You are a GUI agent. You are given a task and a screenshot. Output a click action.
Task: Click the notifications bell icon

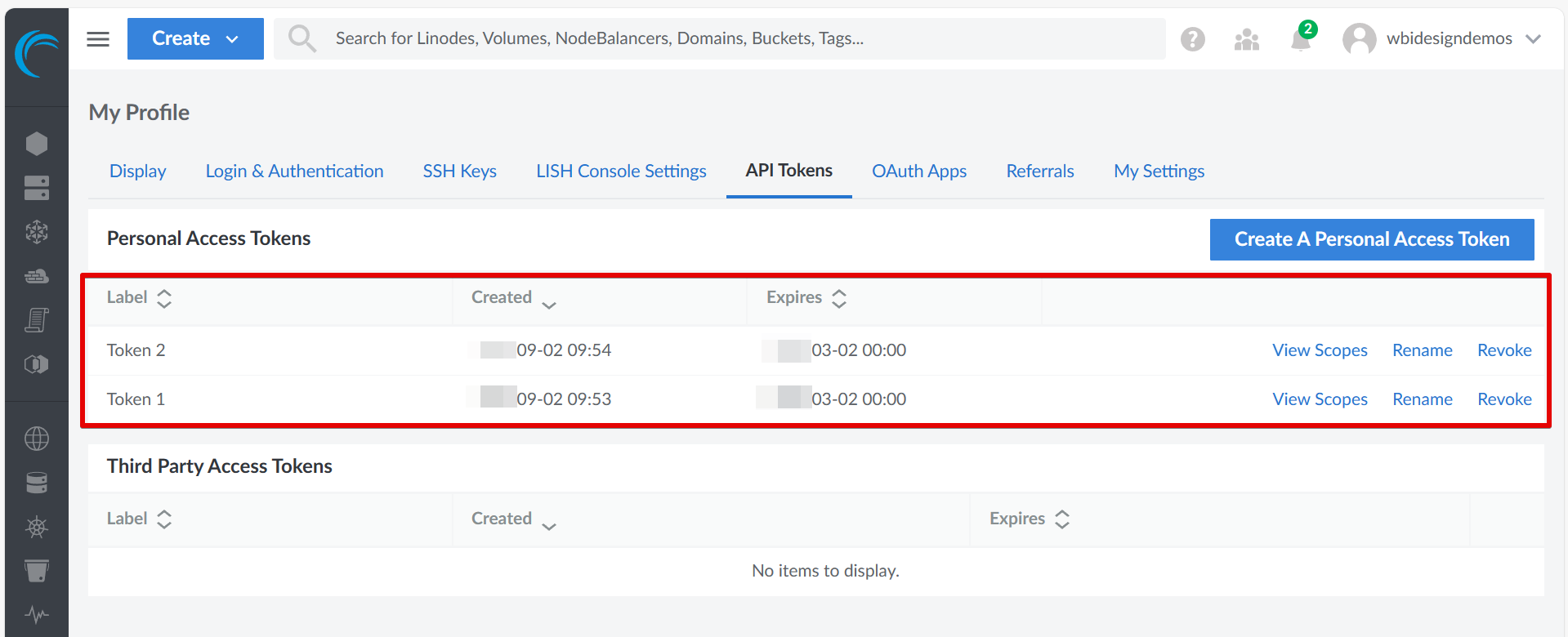coord(1301,39)
